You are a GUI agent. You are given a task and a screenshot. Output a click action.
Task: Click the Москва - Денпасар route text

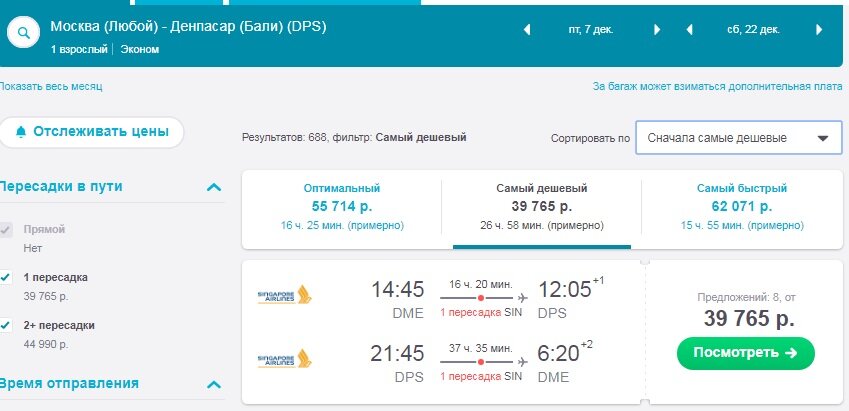(188, 27)
